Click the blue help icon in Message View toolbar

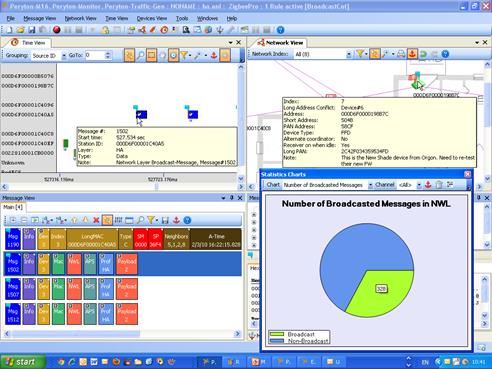click(187, 220)
